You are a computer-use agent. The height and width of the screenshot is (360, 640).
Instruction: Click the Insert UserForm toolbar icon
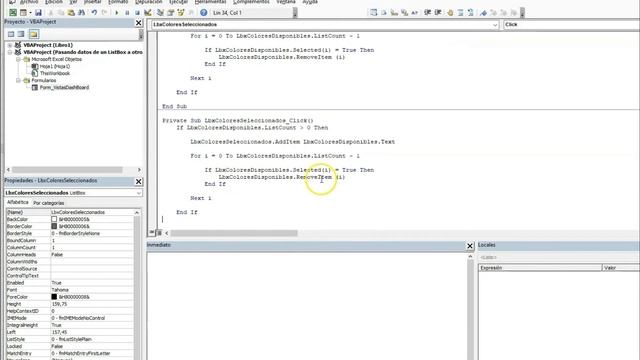[23, 13]
